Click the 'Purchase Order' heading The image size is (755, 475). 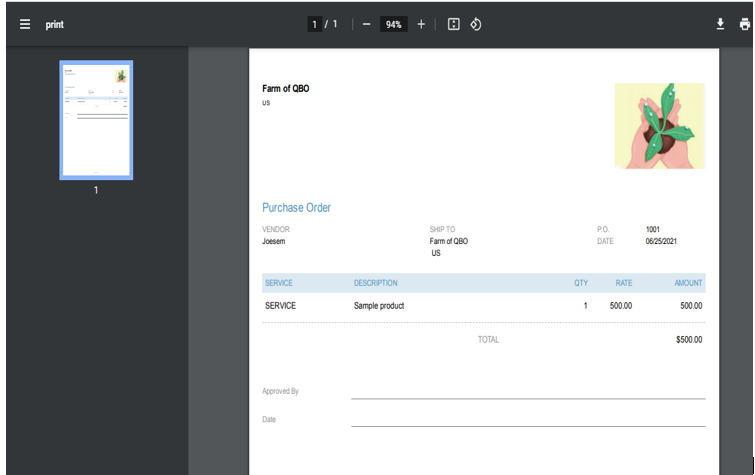[296, 208]
